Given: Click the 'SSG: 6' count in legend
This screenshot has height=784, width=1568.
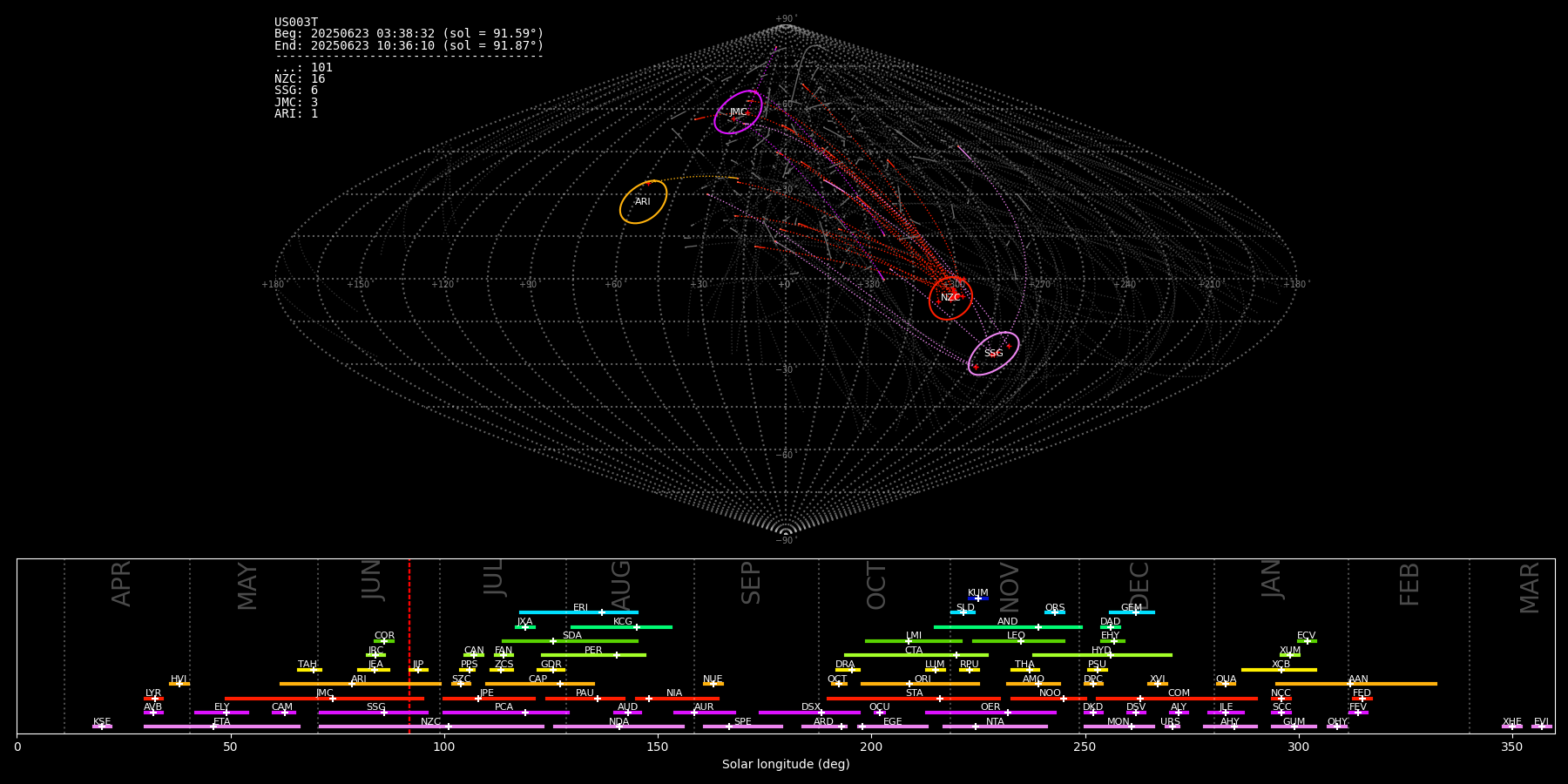Looking at the screenshot, I should click(x=296, y=91).
